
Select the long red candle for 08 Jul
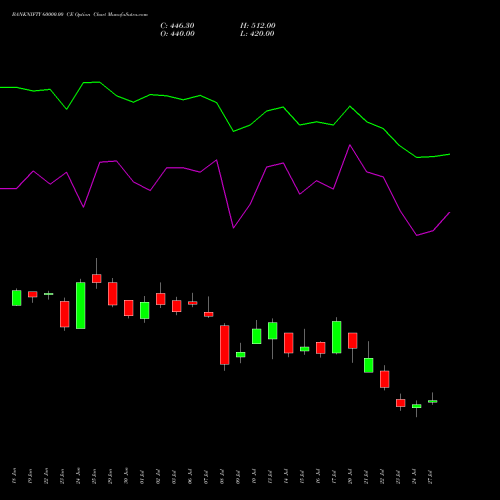[x=225, y=345]
